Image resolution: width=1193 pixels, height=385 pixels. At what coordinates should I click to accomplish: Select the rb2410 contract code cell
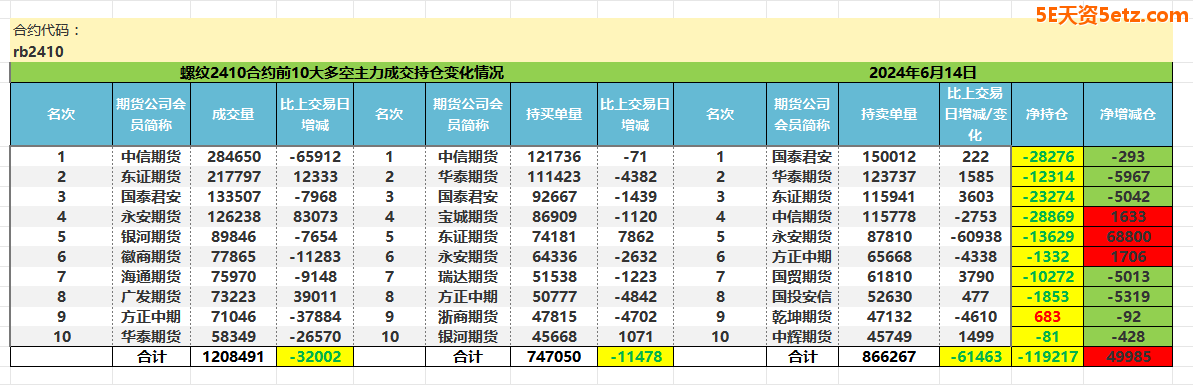(38, 52)
